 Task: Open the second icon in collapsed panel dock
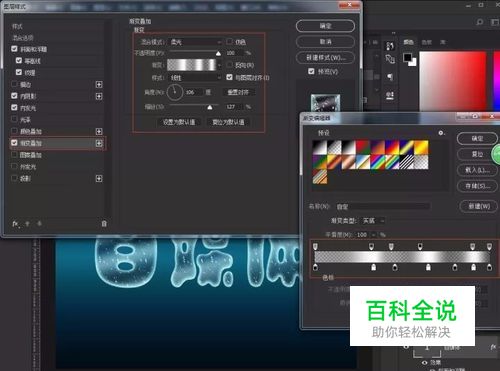coord(390,59)
